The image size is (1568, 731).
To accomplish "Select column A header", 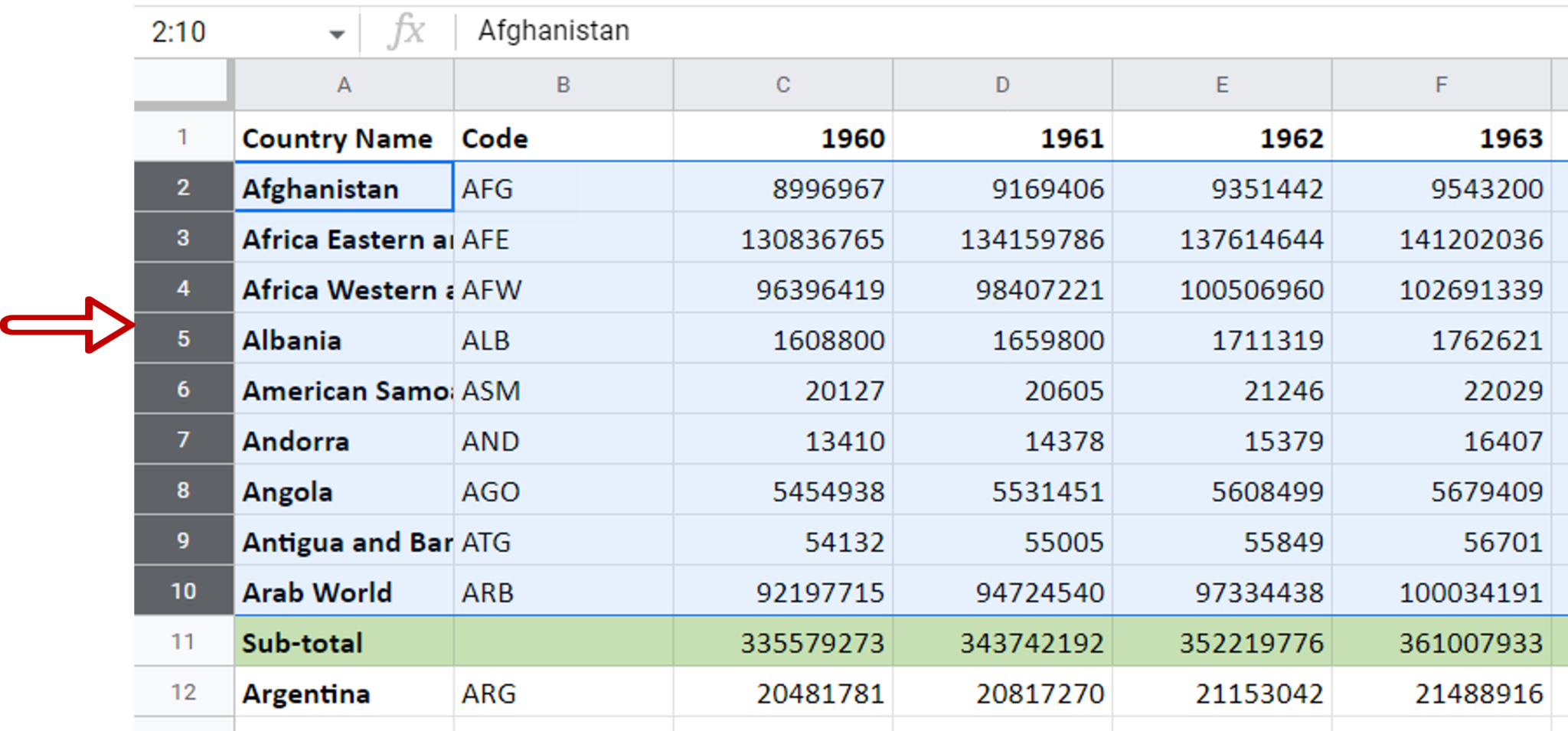I will (x=344, y=84).
